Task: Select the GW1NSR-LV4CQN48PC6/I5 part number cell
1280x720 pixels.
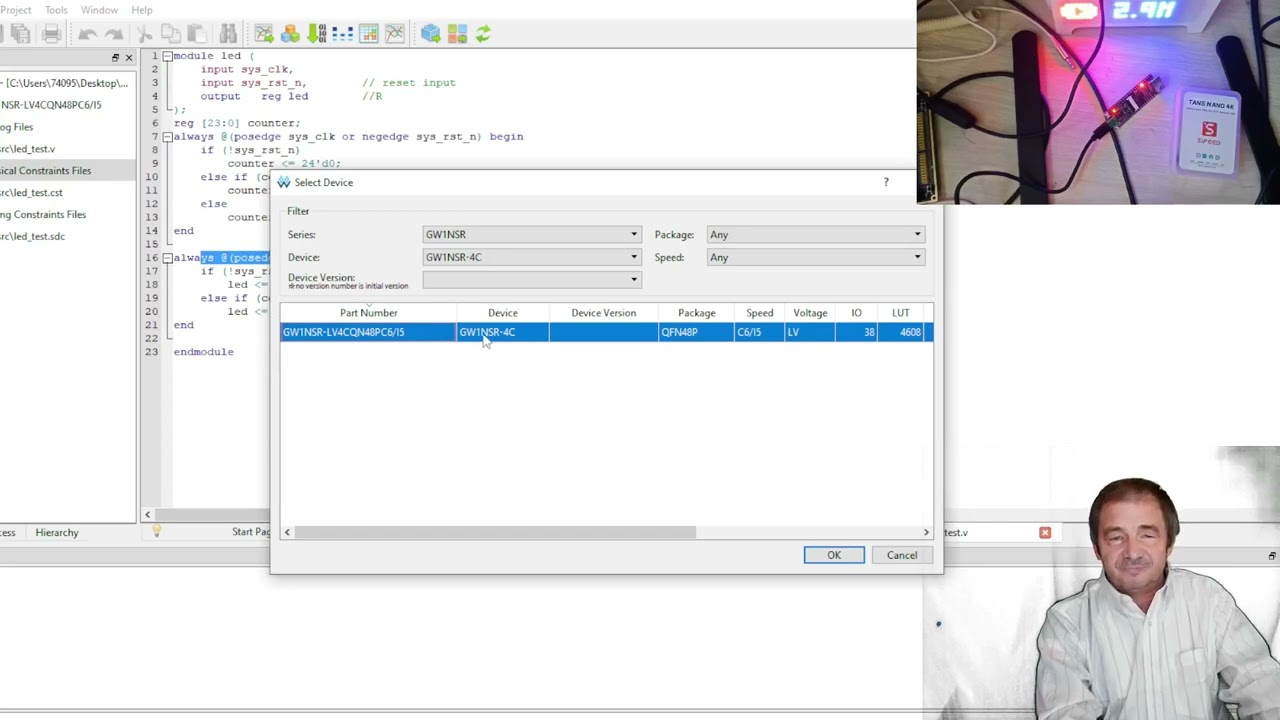Action: pyautogui.click(x=368, y=332)
